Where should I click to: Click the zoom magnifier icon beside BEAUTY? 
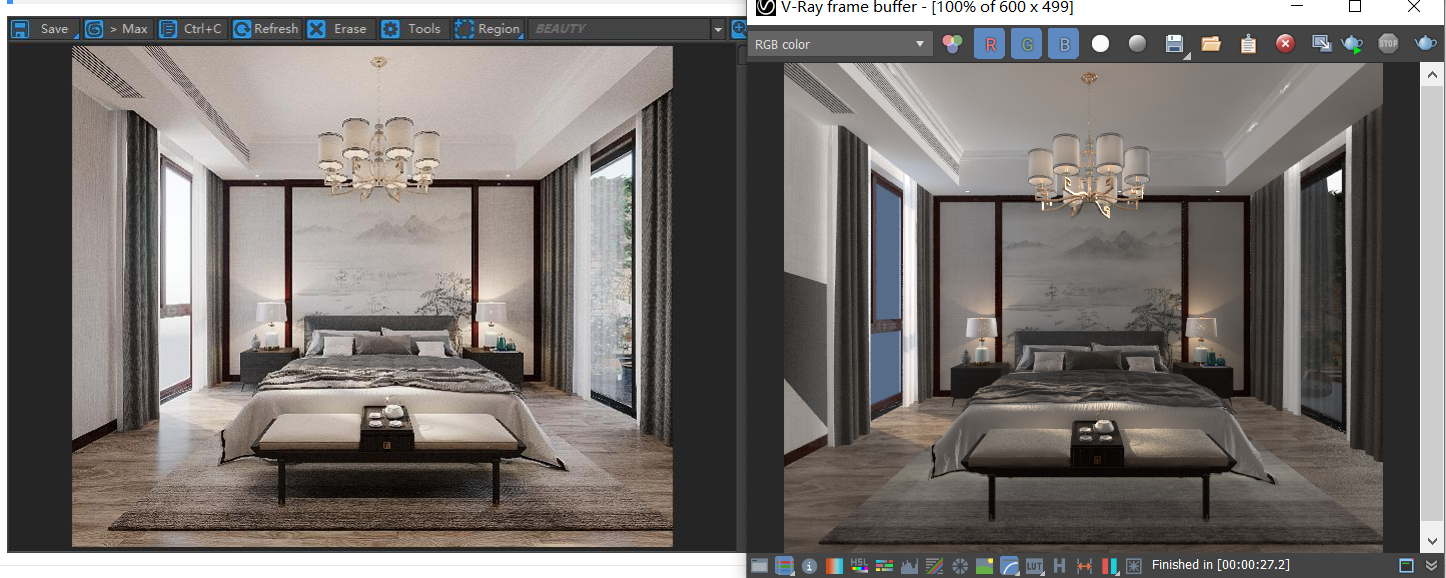740,29
